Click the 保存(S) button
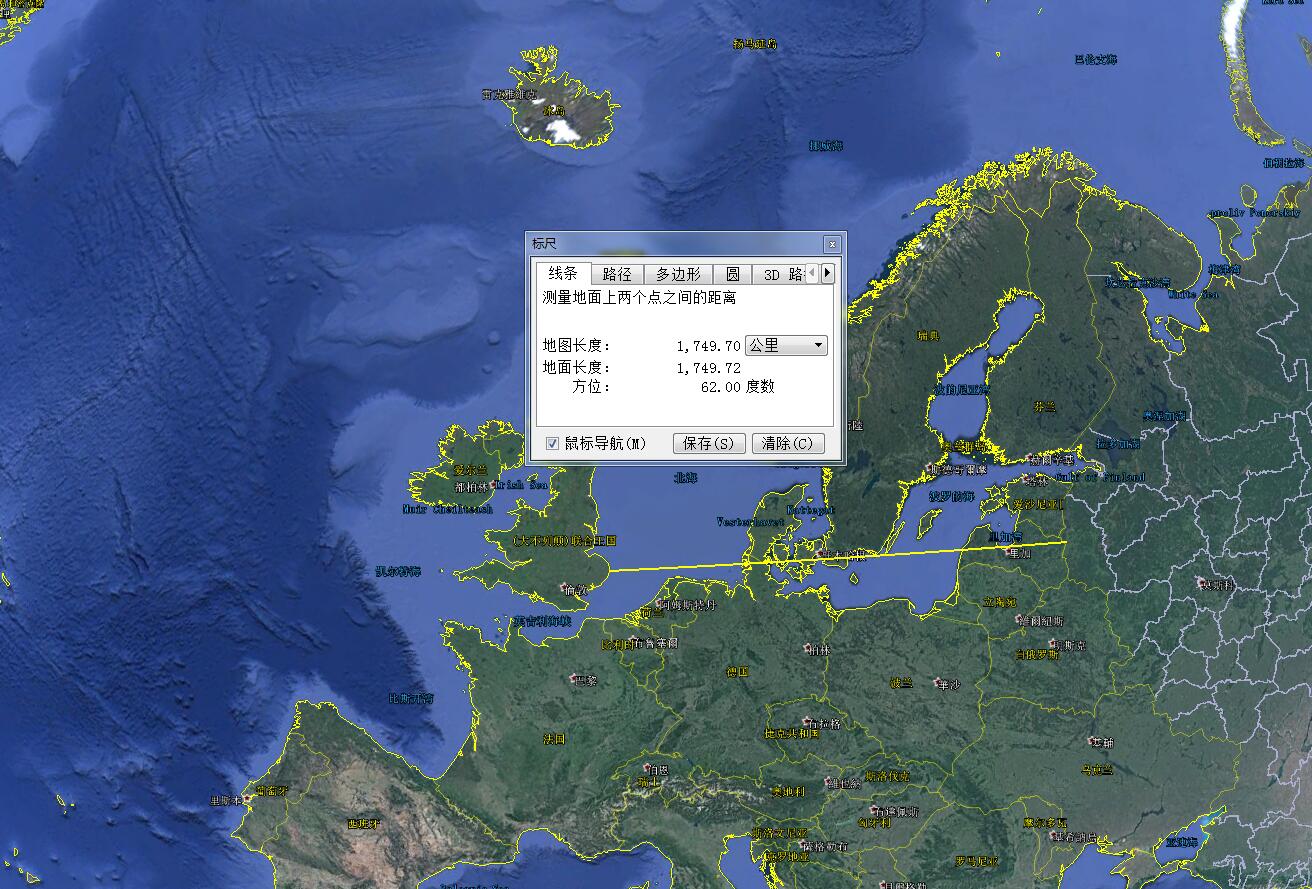 [709, 443]
